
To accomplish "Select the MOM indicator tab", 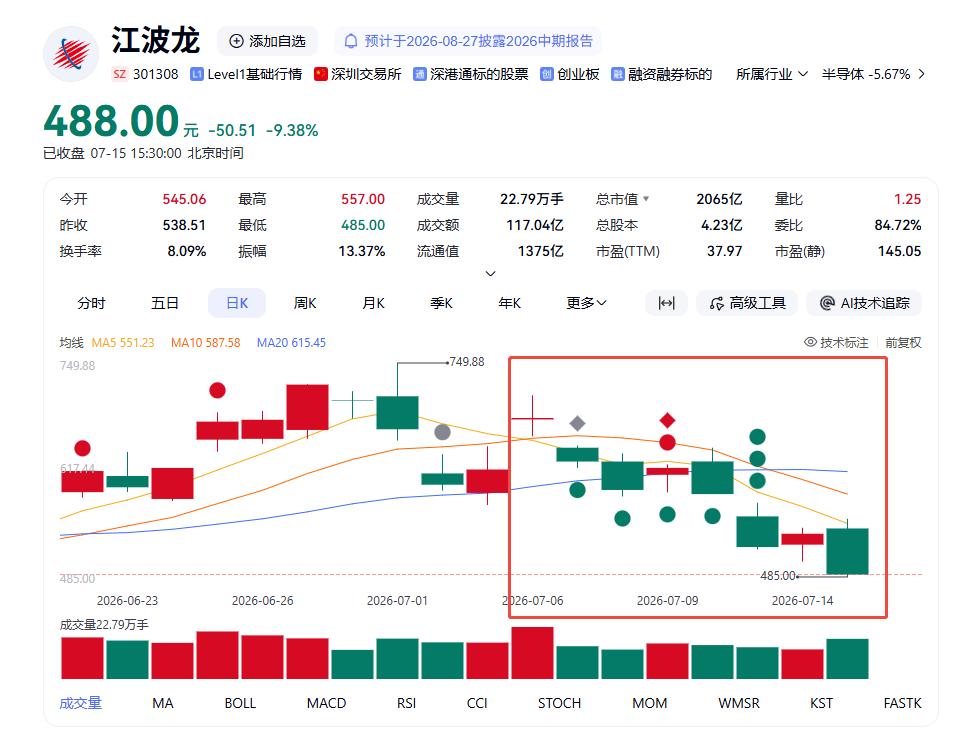I will 649,703.
